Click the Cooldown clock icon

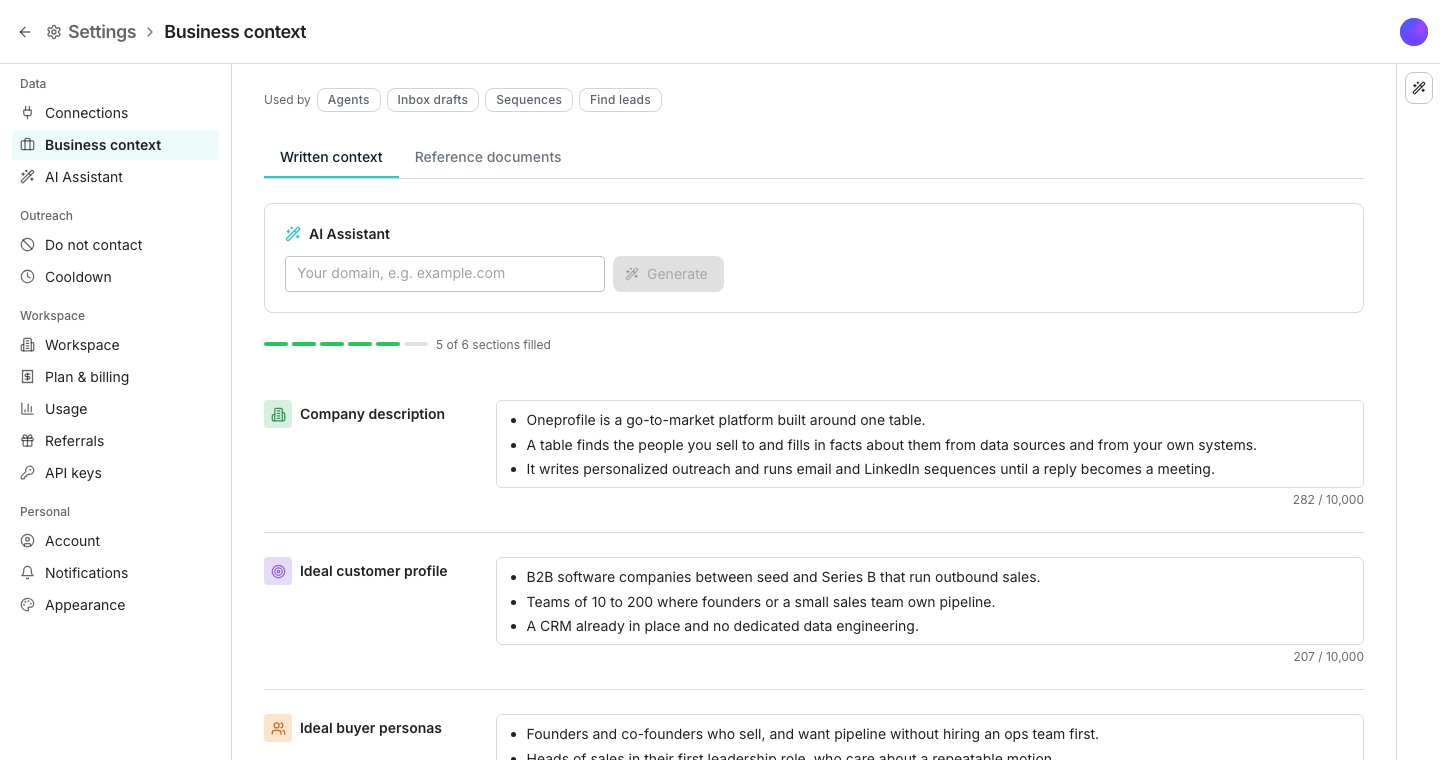[x=27, y=277]
